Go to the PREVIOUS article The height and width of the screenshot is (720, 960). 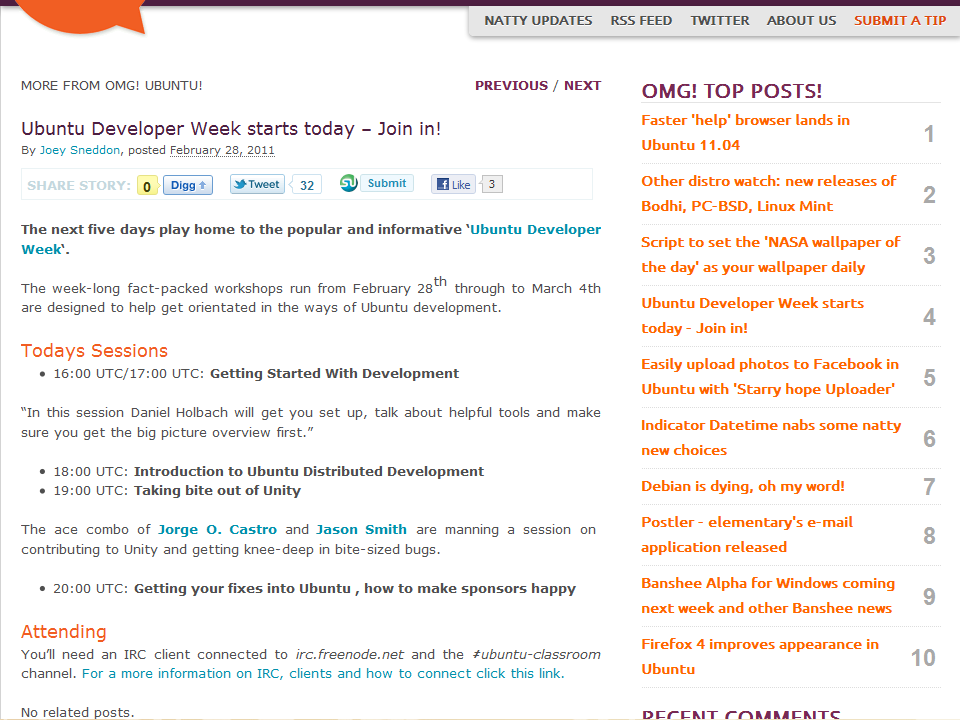[x=511, y=85]
